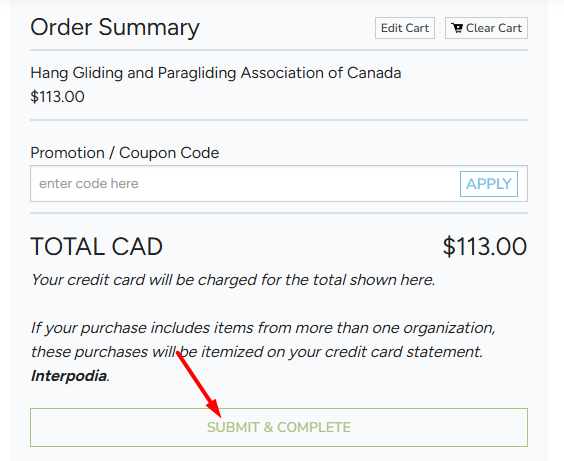Image resolution: width=564 pixels, height=461 pixels.
Task: Submit order via SUBMIT & COMPLETE
Action: pyautogui.click(x=279, y=428)
